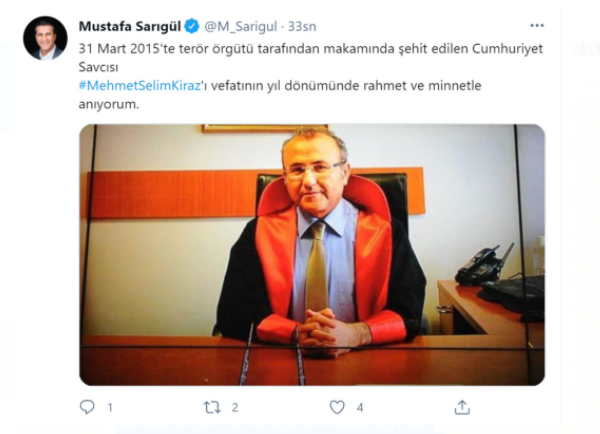
Task: Open the three-dot more options menu
Action: [x=537, y=25]
